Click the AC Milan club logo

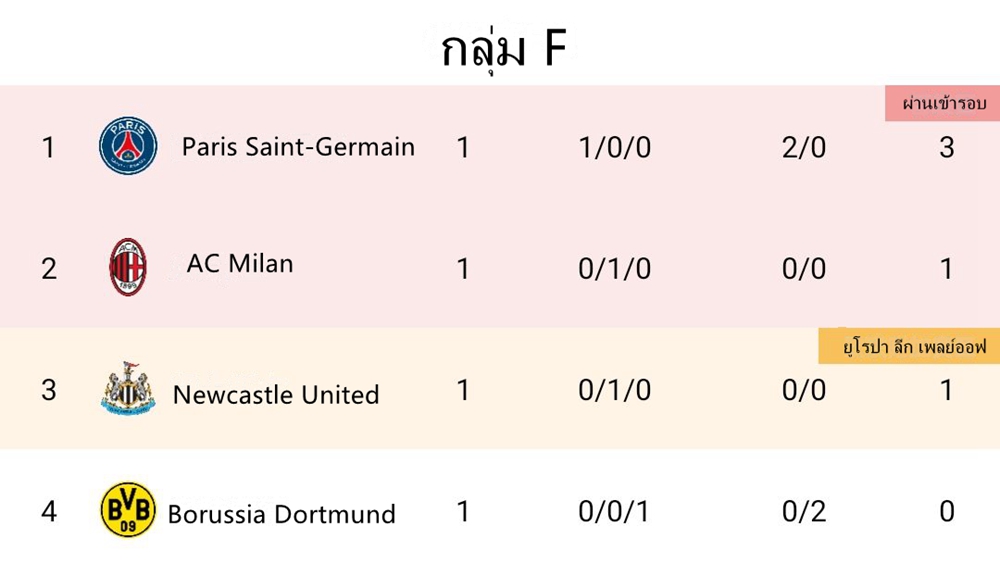128,267
